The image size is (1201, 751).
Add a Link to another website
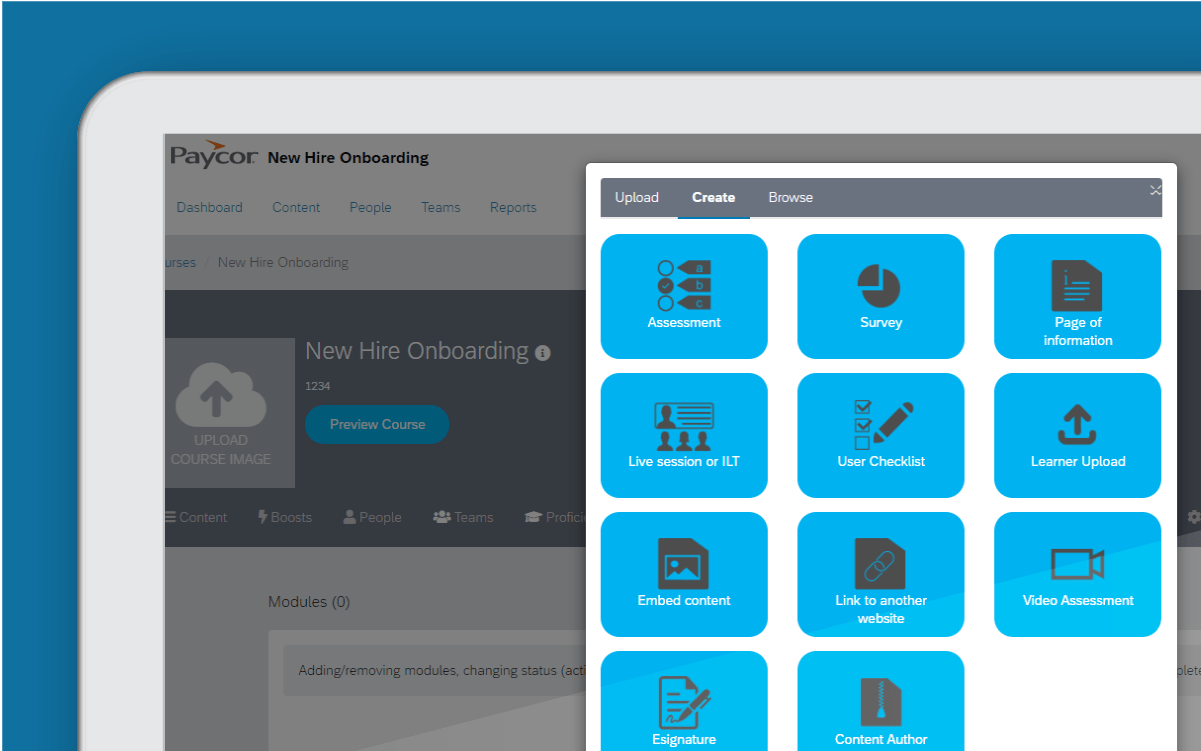[x=881, y=574]
